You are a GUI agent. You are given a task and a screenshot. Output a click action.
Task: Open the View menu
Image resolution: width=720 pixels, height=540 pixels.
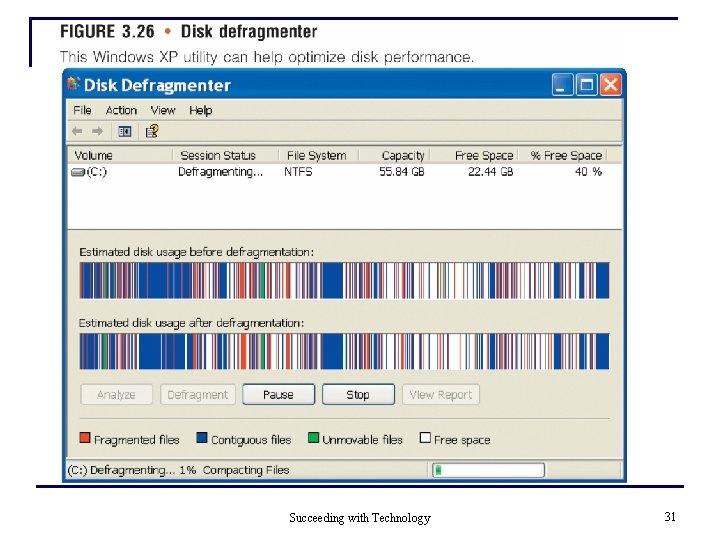(163, 110)
